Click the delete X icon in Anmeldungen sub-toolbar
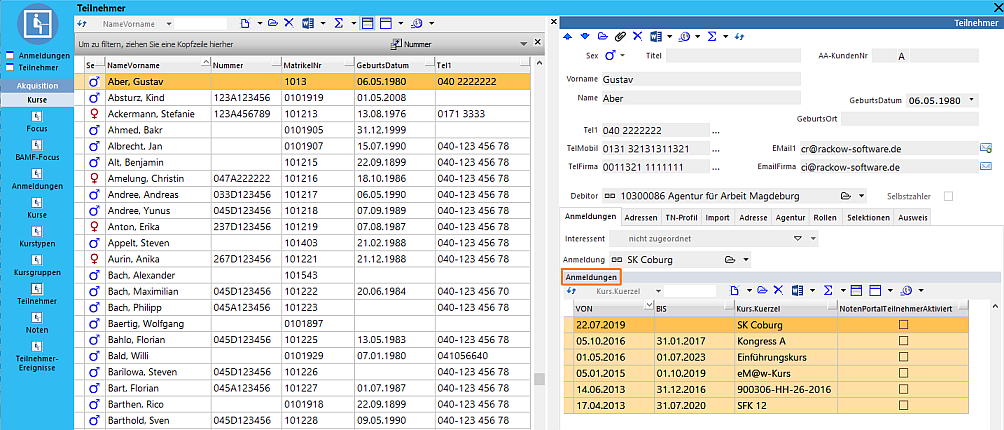This screenshot has height=430, width=1004. click(779, 291)
